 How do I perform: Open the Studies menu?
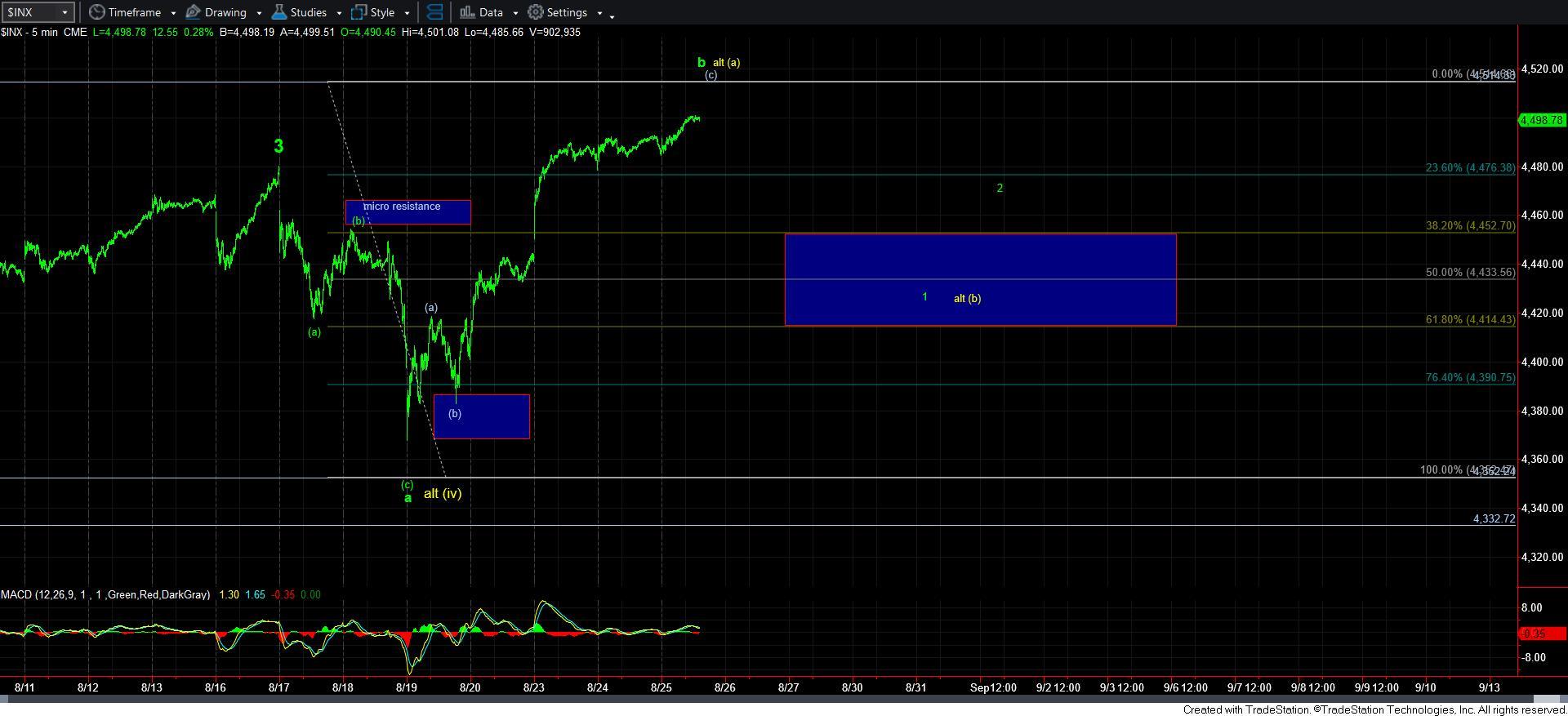(x=308, y=12)
